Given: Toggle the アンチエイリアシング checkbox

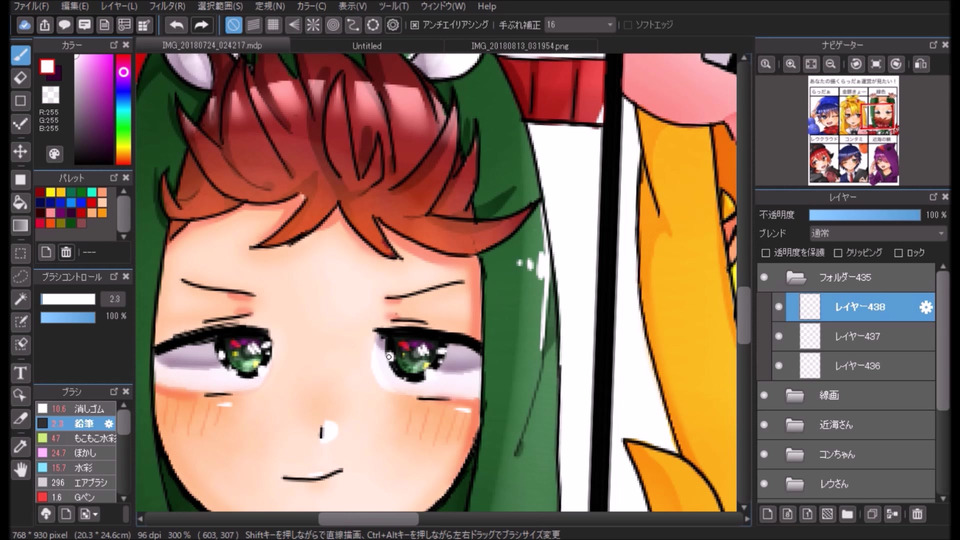Looking at the screenshot, I should click(x=415, y=24).
